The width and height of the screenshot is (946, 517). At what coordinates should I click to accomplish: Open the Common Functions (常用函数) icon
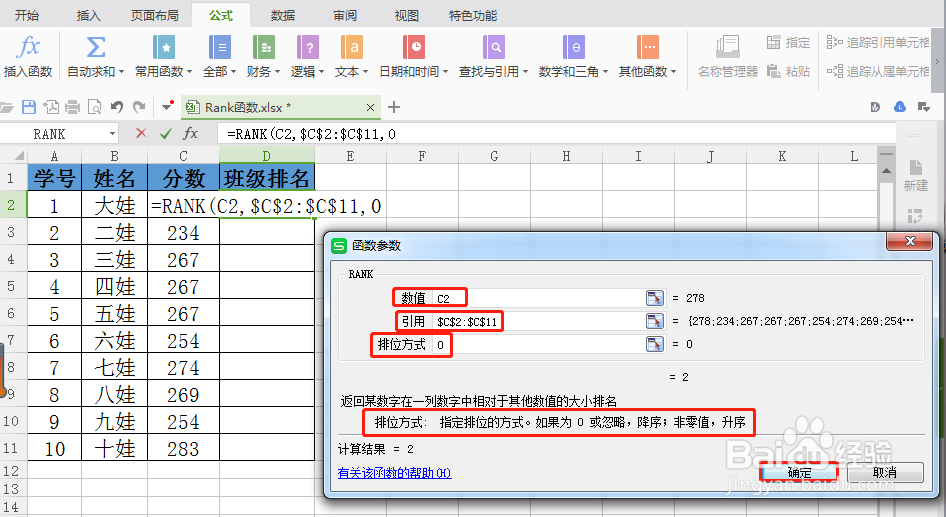pyautogui.click(x=163, y=47)
